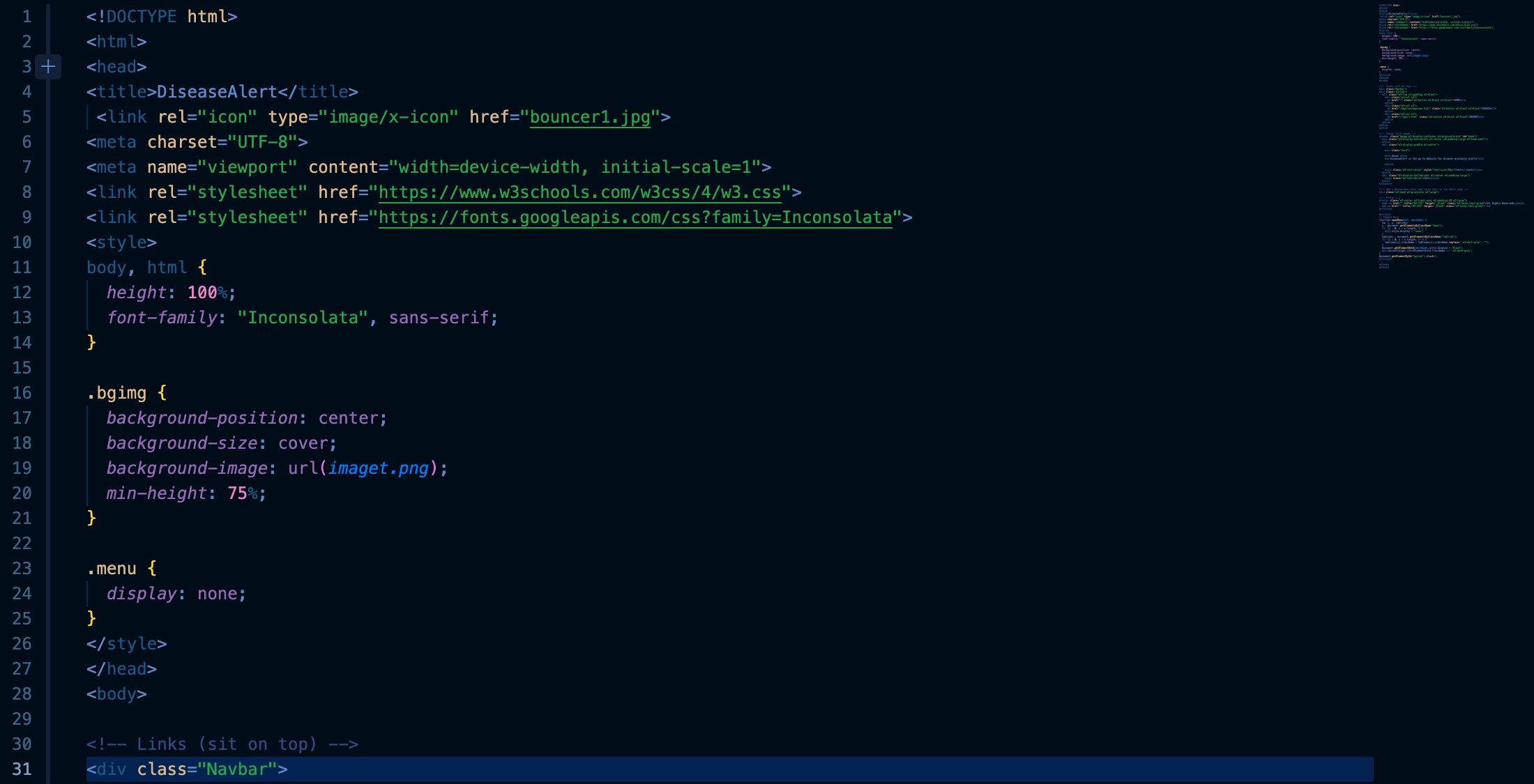Click the opening style tag
1534x784 pixels.
(121, 243)
